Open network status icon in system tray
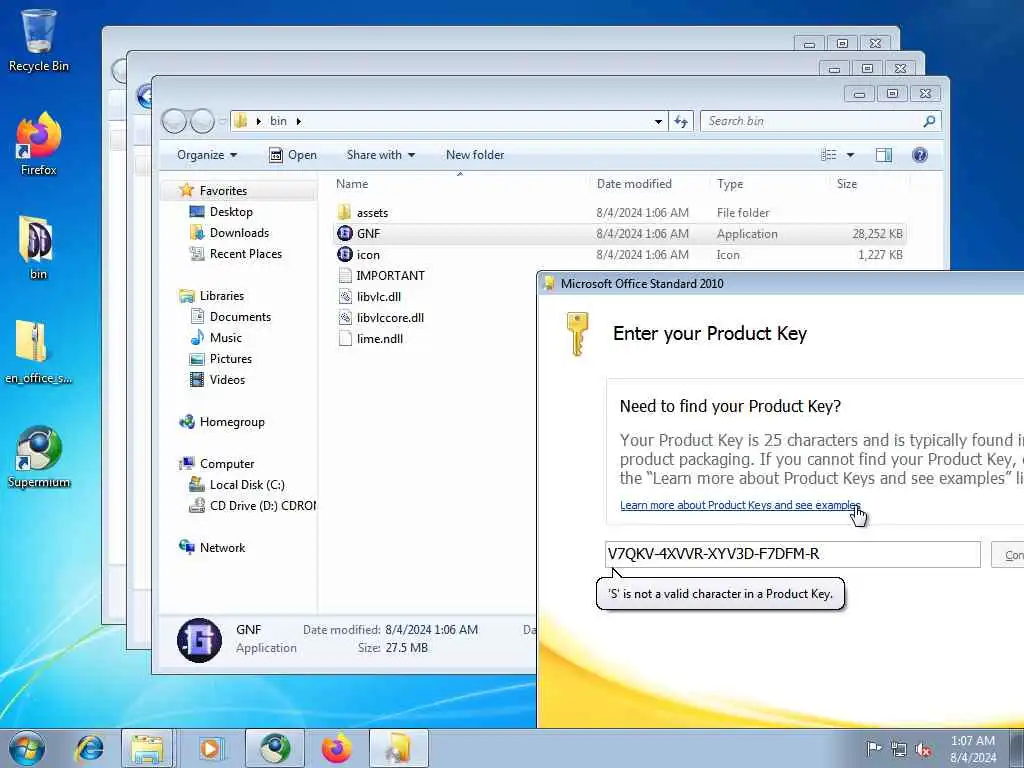 (899, 749)
